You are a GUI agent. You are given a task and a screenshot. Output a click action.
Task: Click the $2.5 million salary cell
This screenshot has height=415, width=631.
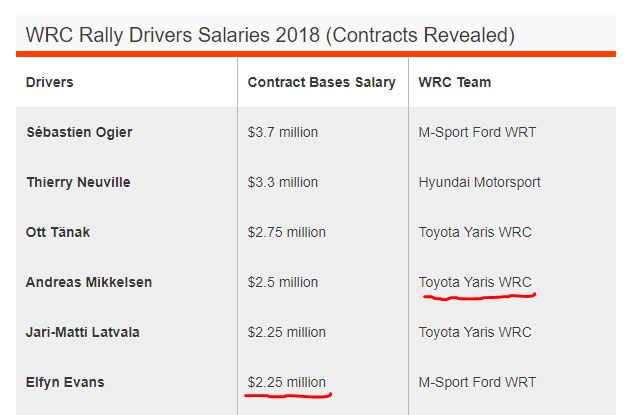click(283, 282)
